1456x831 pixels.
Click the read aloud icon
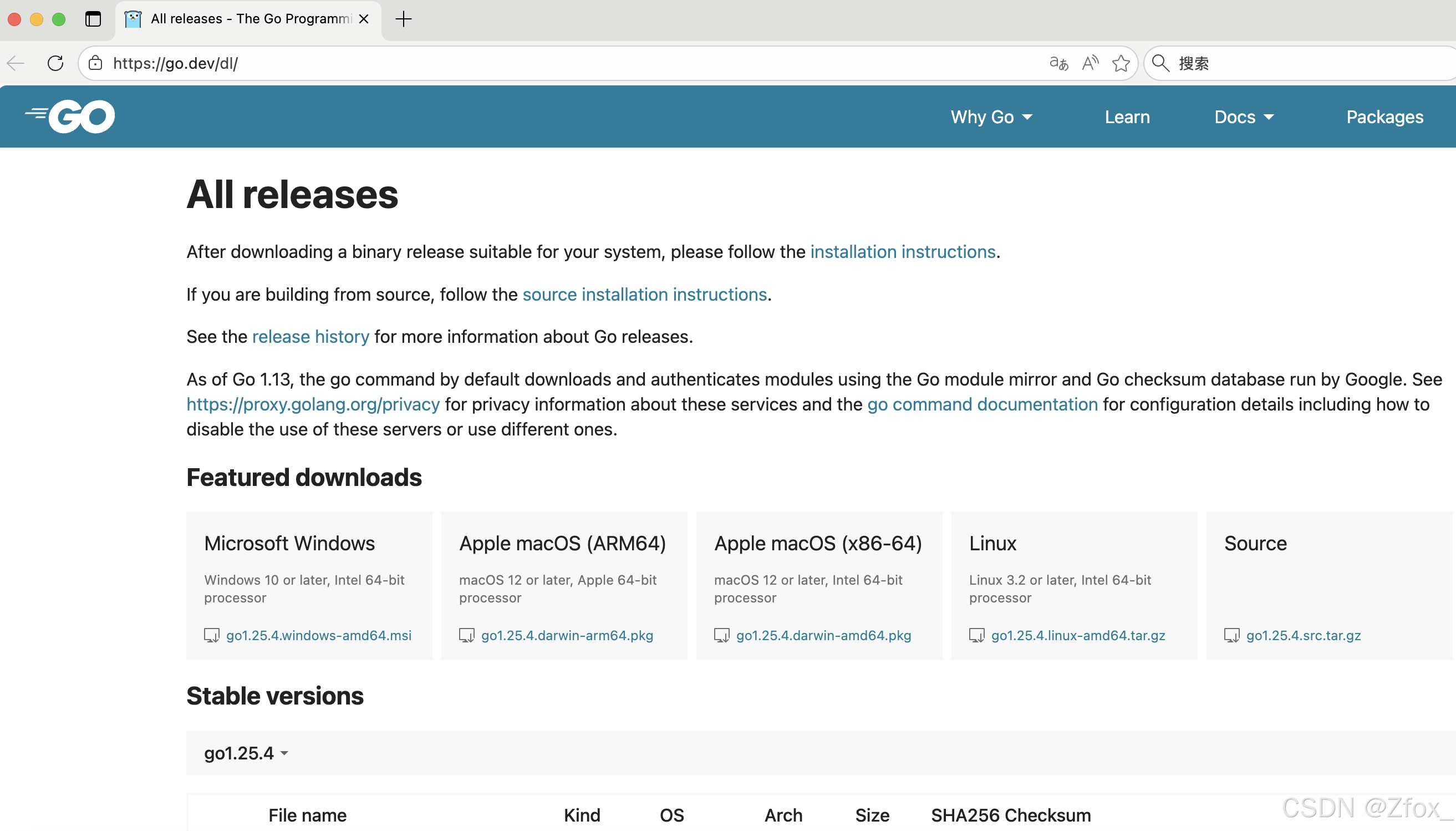coord(1090,63)
